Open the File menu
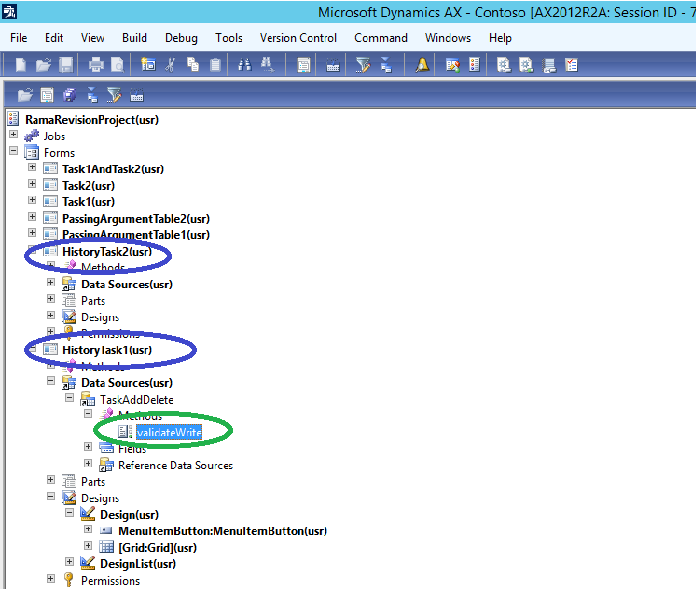Image resolution: width=698 pixels, height=600 pixels. click(x=19, y=38)
